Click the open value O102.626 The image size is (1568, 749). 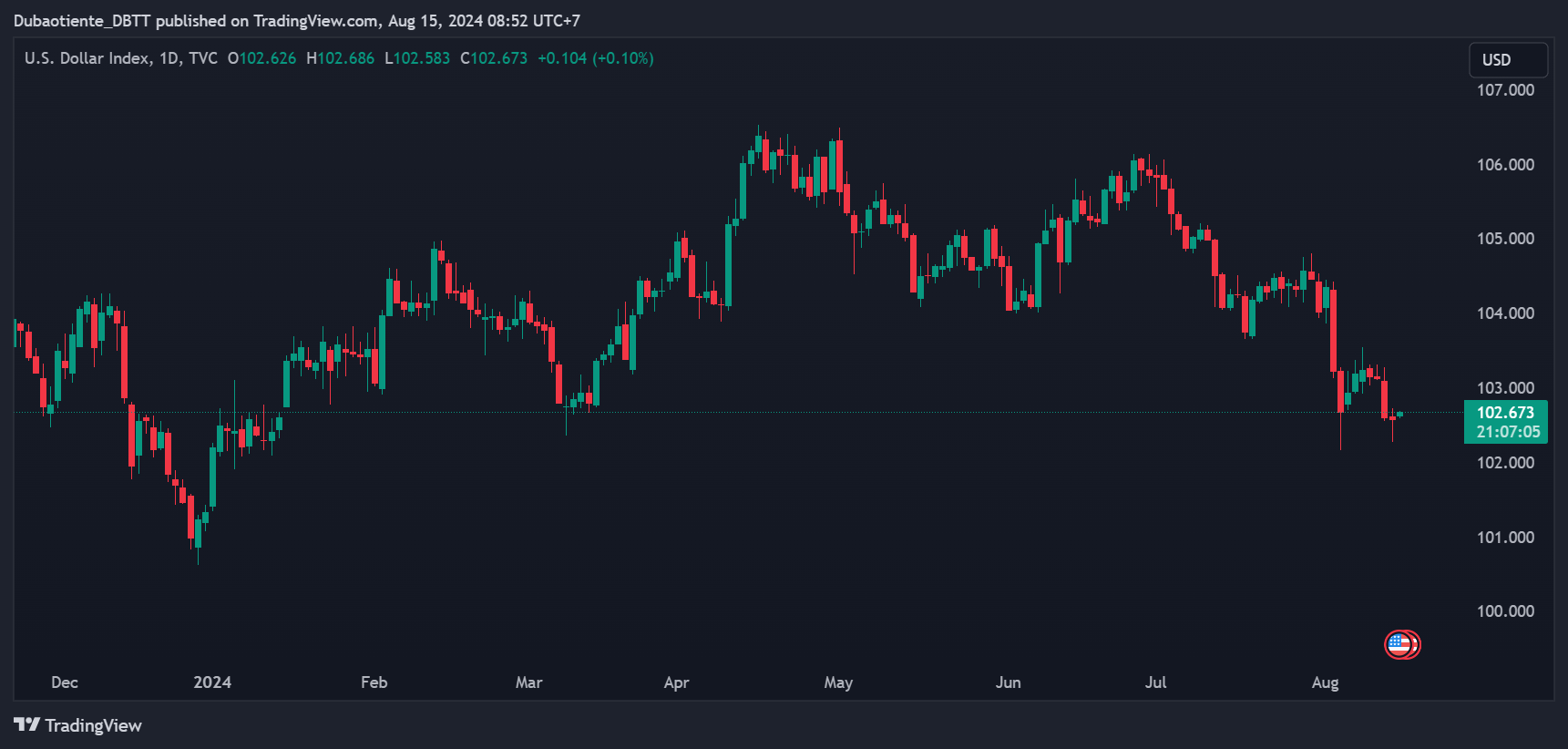pos(261,58)
